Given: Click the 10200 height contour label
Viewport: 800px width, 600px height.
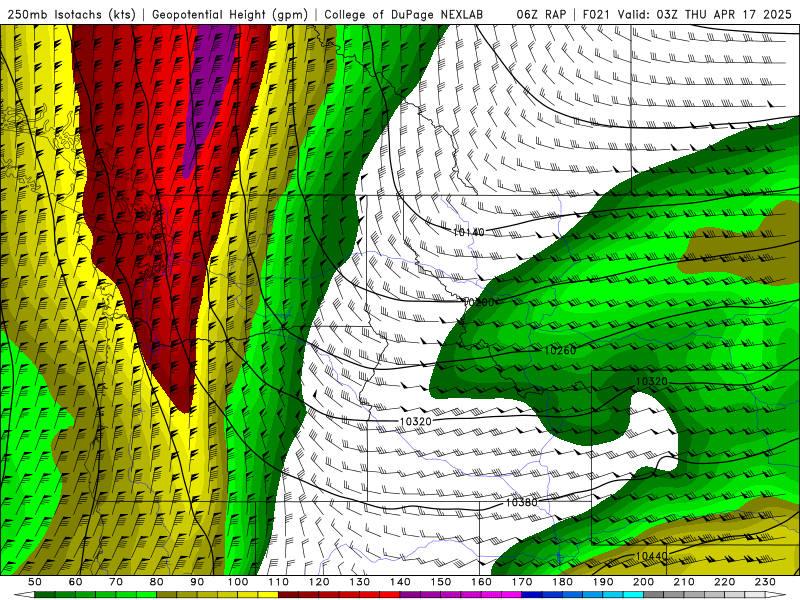Looking at the screenshot, I should (x=478, y=302).
